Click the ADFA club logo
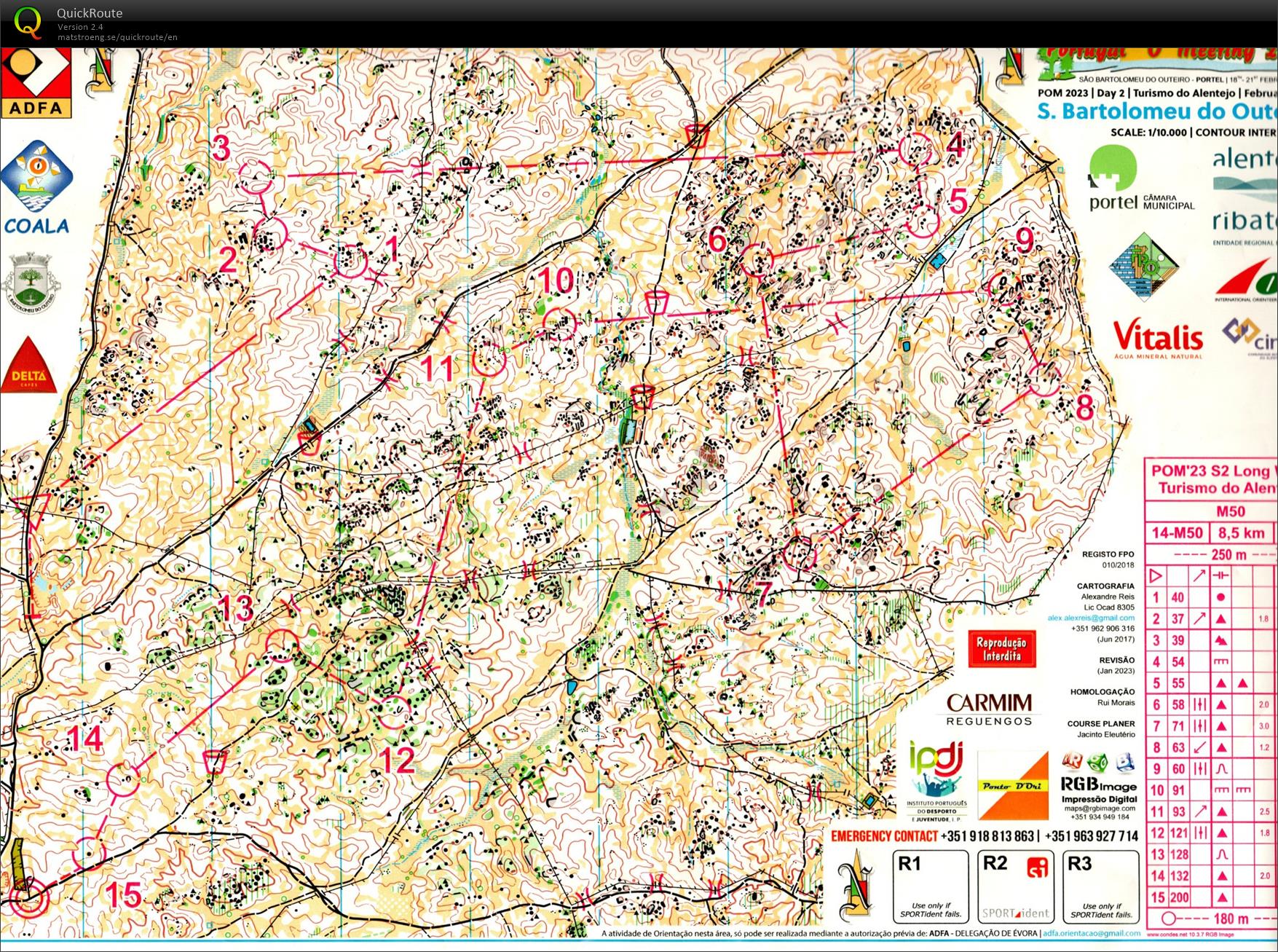The image size is (1278, 952). (x=36, y=83)
